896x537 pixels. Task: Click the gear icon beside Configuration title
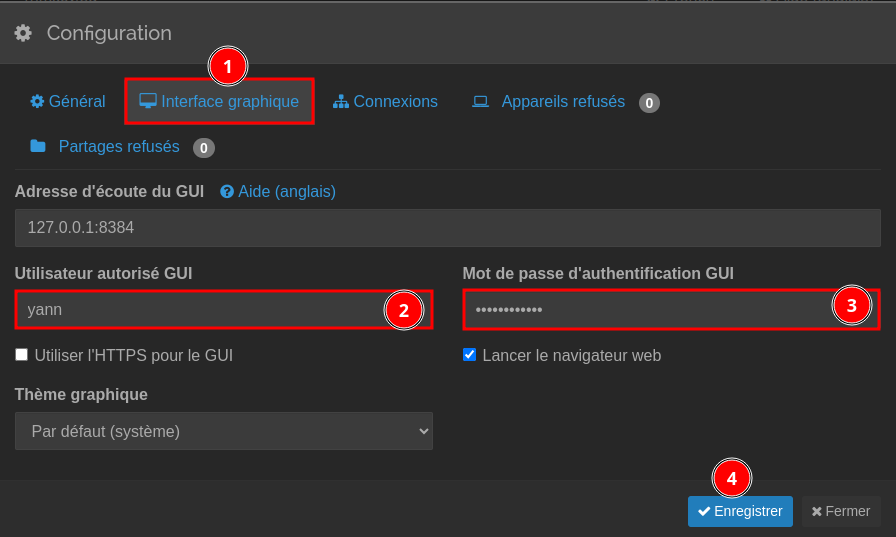23,33
